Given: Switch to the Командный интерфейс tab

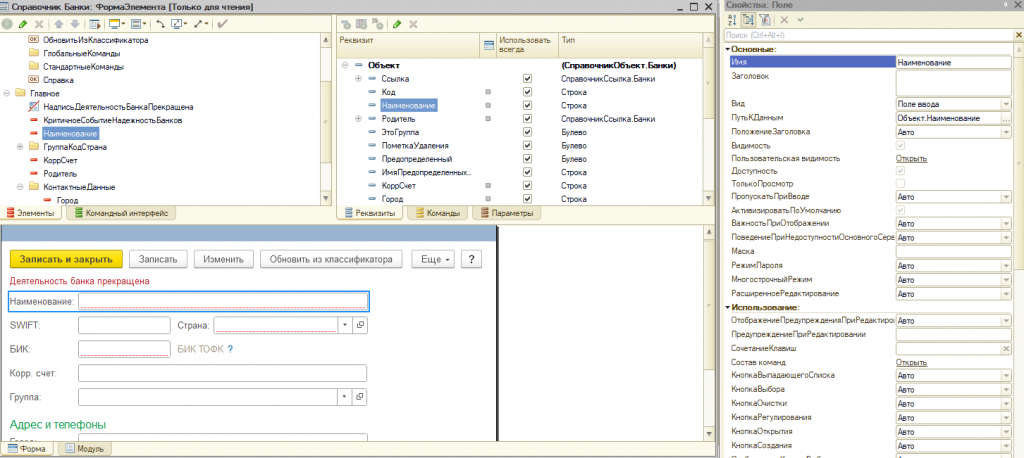Looking at the screenshot, I should pos(121,213).
